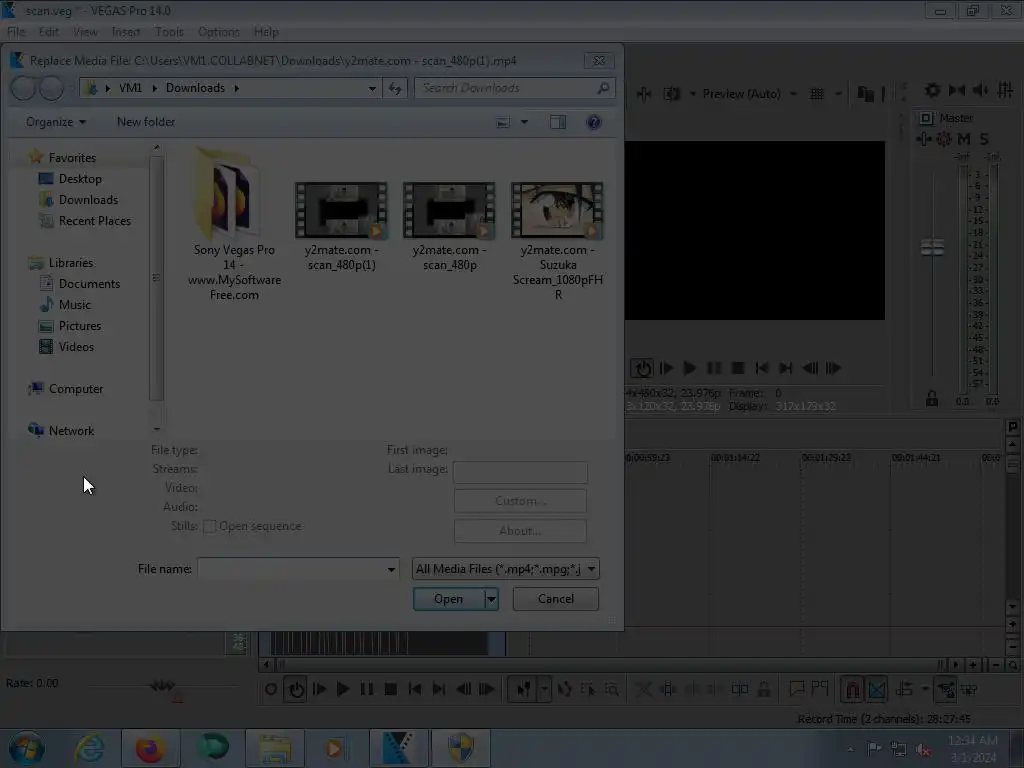Click the mixing console icon at top right
Viewport: 1024px width, 768px height.
[x=1005, y=90]
